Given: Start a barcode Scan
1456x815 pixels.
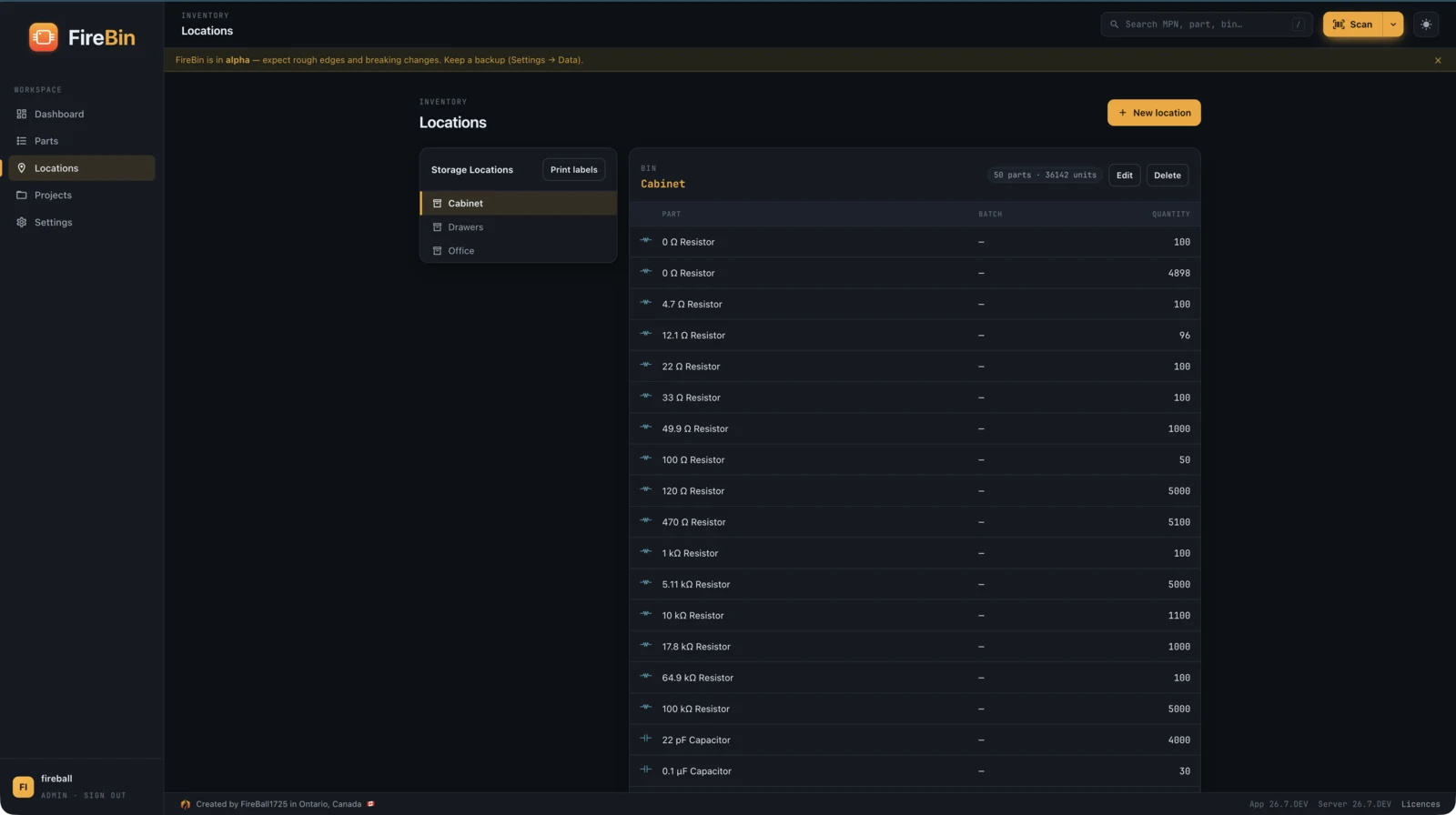Looking at the screenshot, I should pos(1352,25).
